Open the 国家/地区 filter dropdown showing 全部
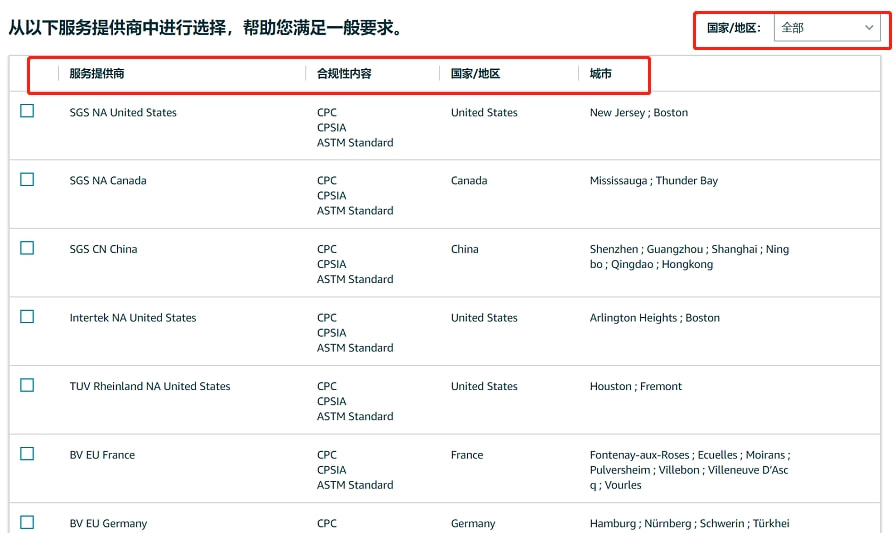This screenshot has height=533, width=896. click(827, 27)
